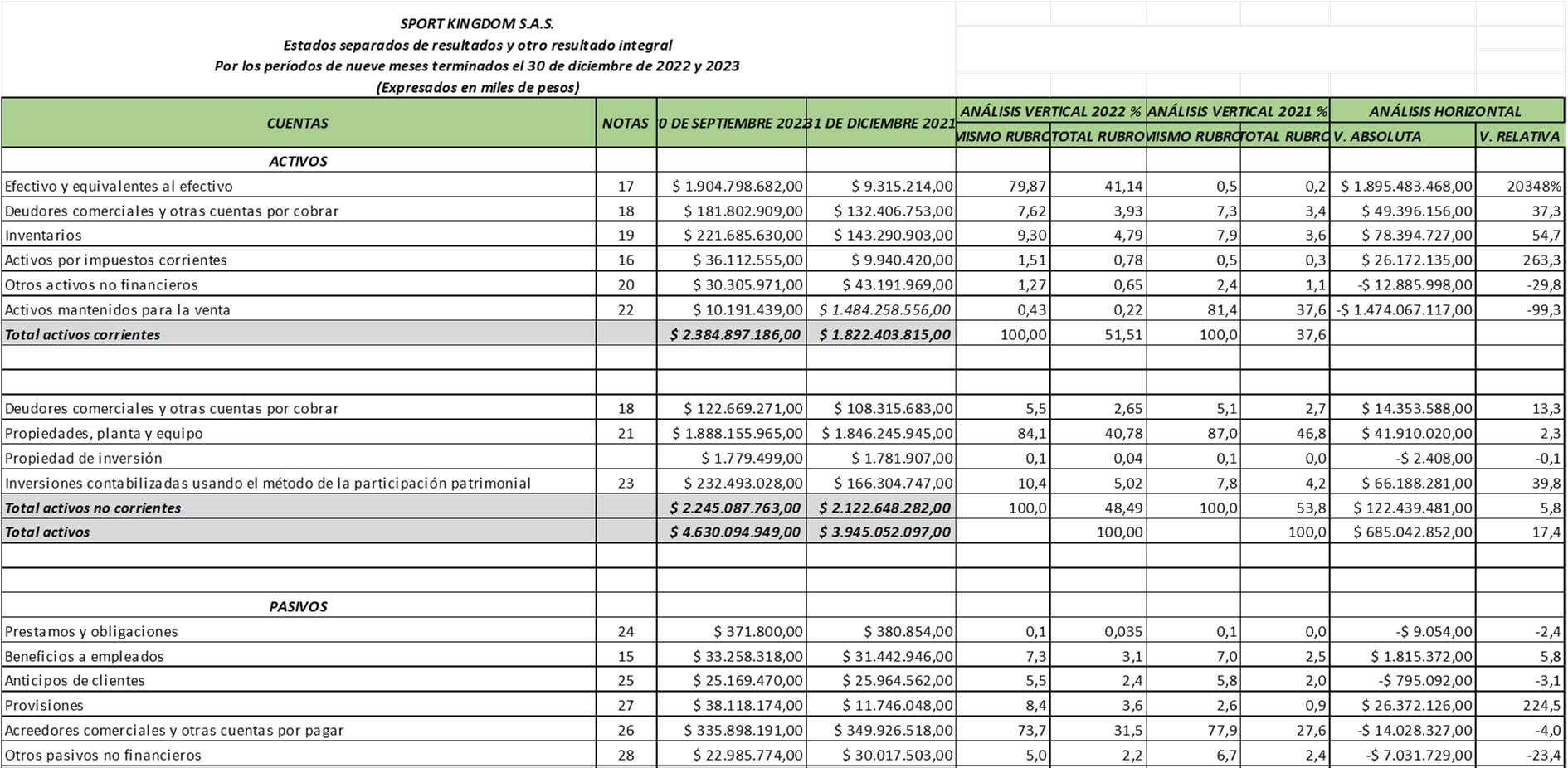Click the Inventarios amount "$ 221.685.630,00"
This screenshot has width=1568, height=768.
pos(743,236)
